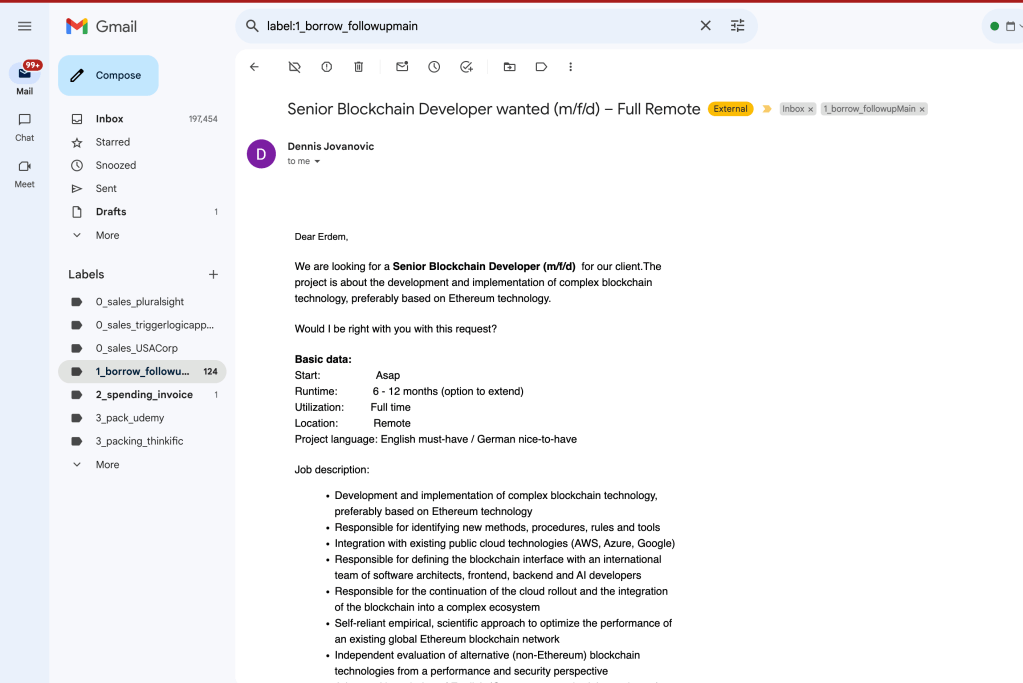Click the '6 - 12 months (option to extend)' text
The height and width of the screenshot is (683, 1023).
448,391
